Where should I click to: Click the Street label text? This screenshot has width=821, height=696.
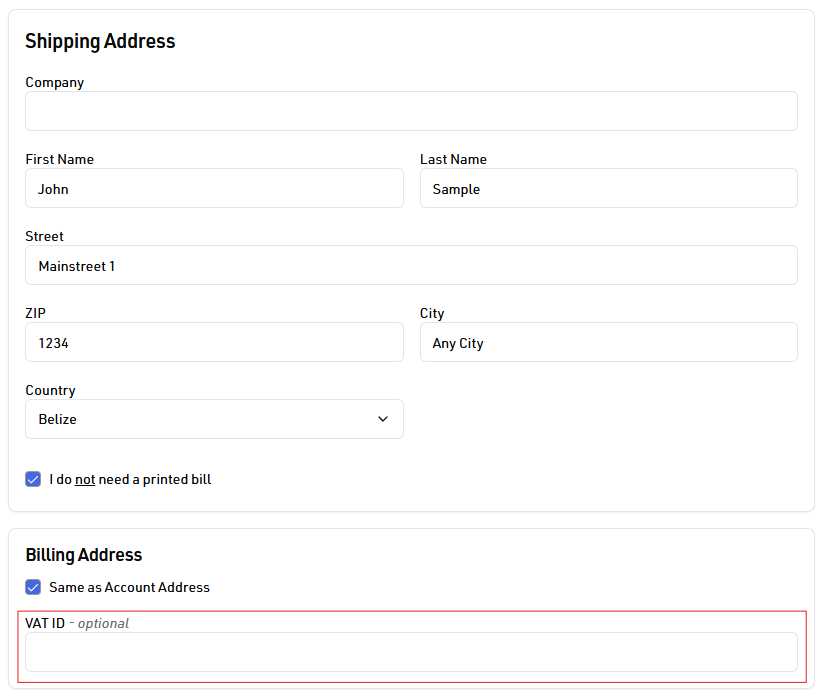click(45, 236)
